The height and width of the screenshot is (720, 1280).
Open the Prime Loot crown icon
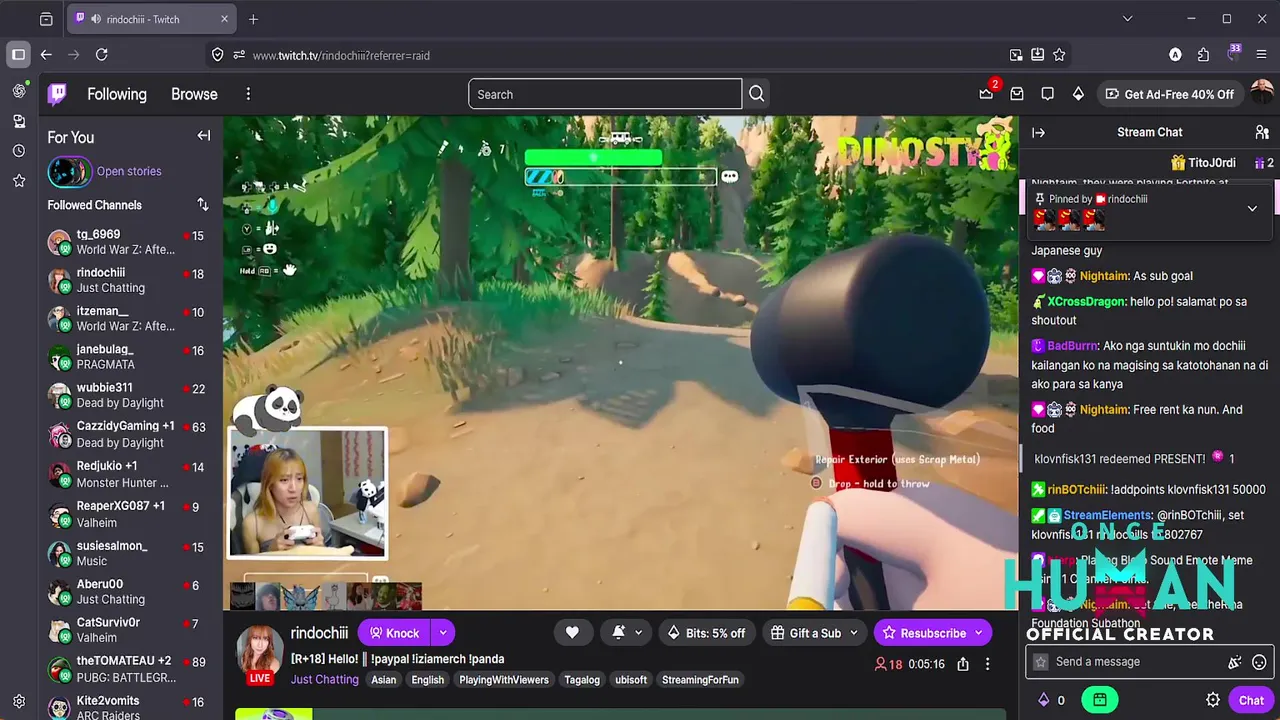pyautogui.click(x=986, y=94)
